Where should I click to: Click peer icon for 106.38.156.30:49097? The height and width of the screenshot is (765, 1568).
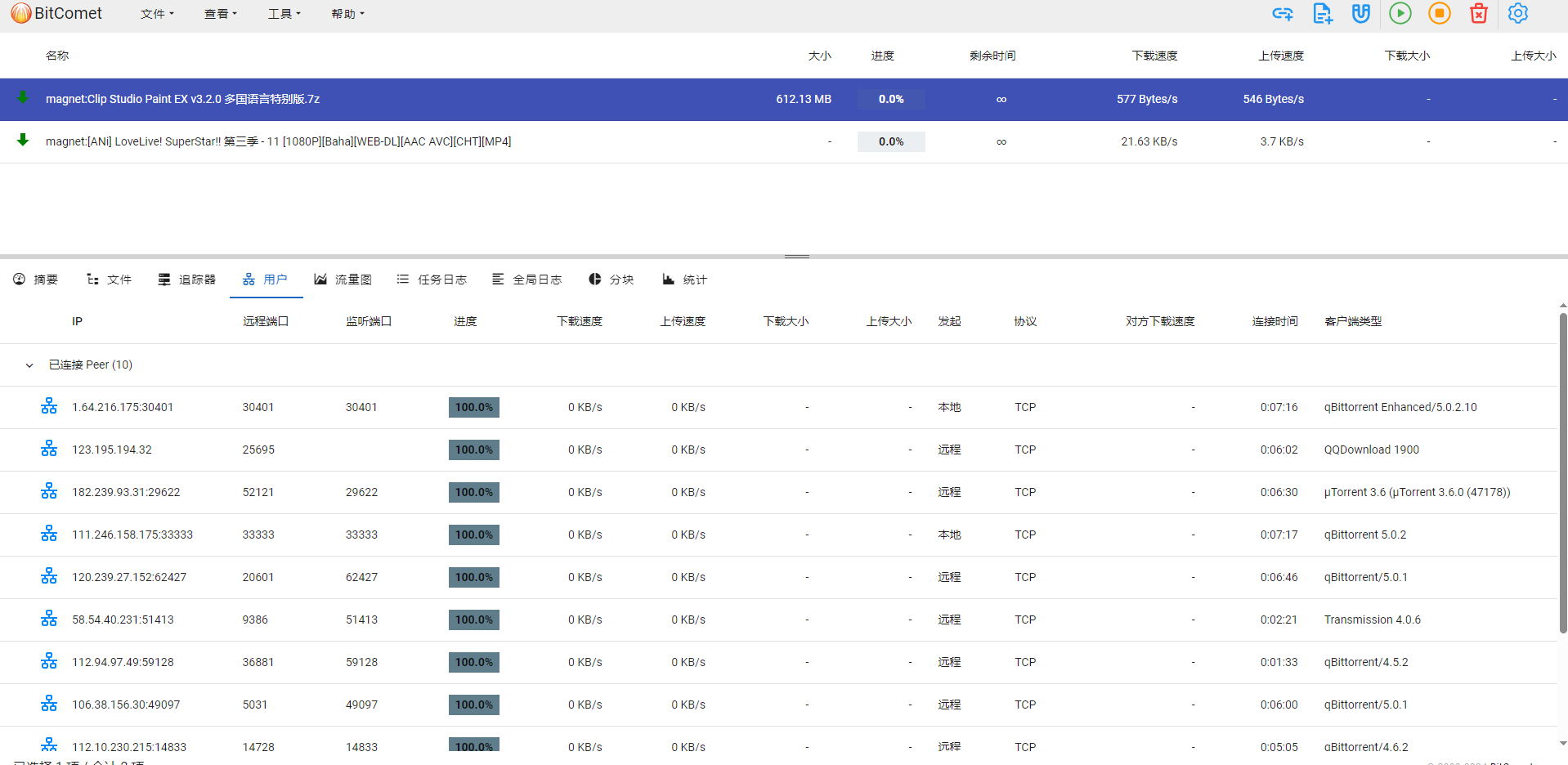click(x=49, y=704)
